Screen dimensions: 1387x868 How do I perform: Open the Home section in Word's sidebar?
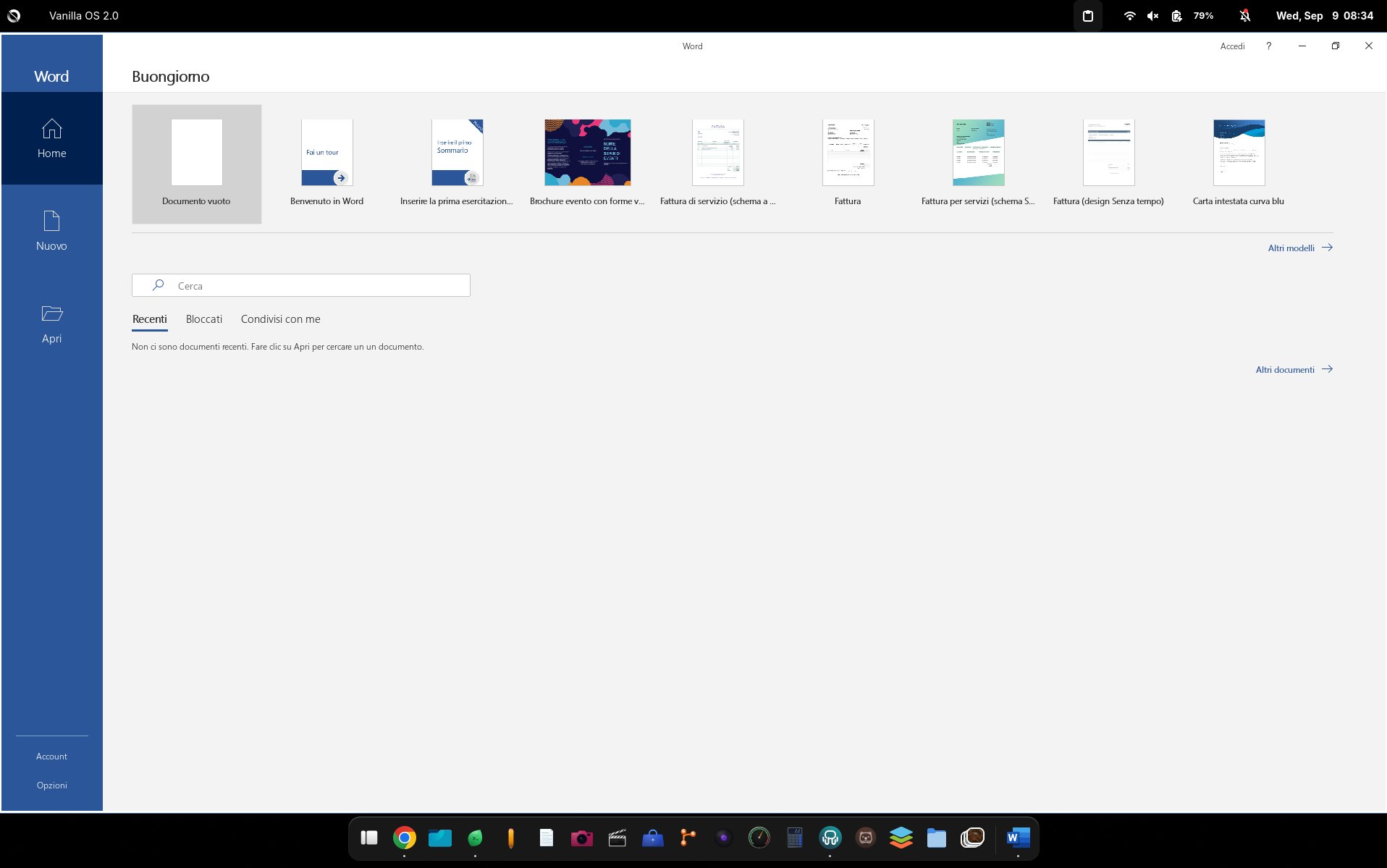tap(51, 138)
